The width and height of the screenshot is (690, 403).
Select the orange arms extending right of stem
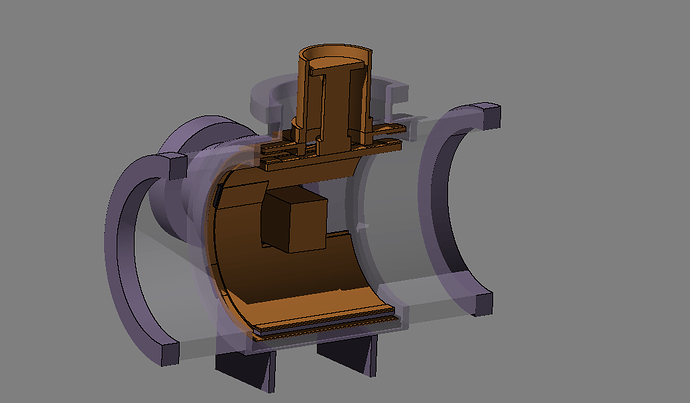(x=387, y=136)
